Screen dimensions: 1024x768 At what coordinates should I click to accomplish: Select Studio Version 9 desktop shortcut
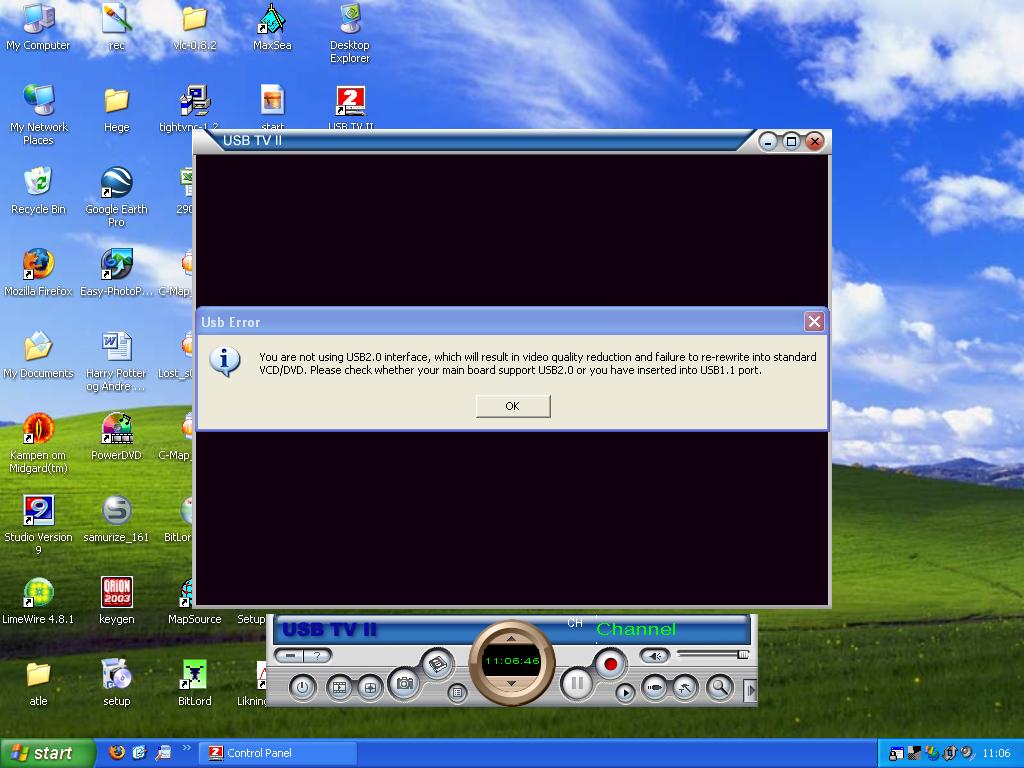(x=38, y=524)
